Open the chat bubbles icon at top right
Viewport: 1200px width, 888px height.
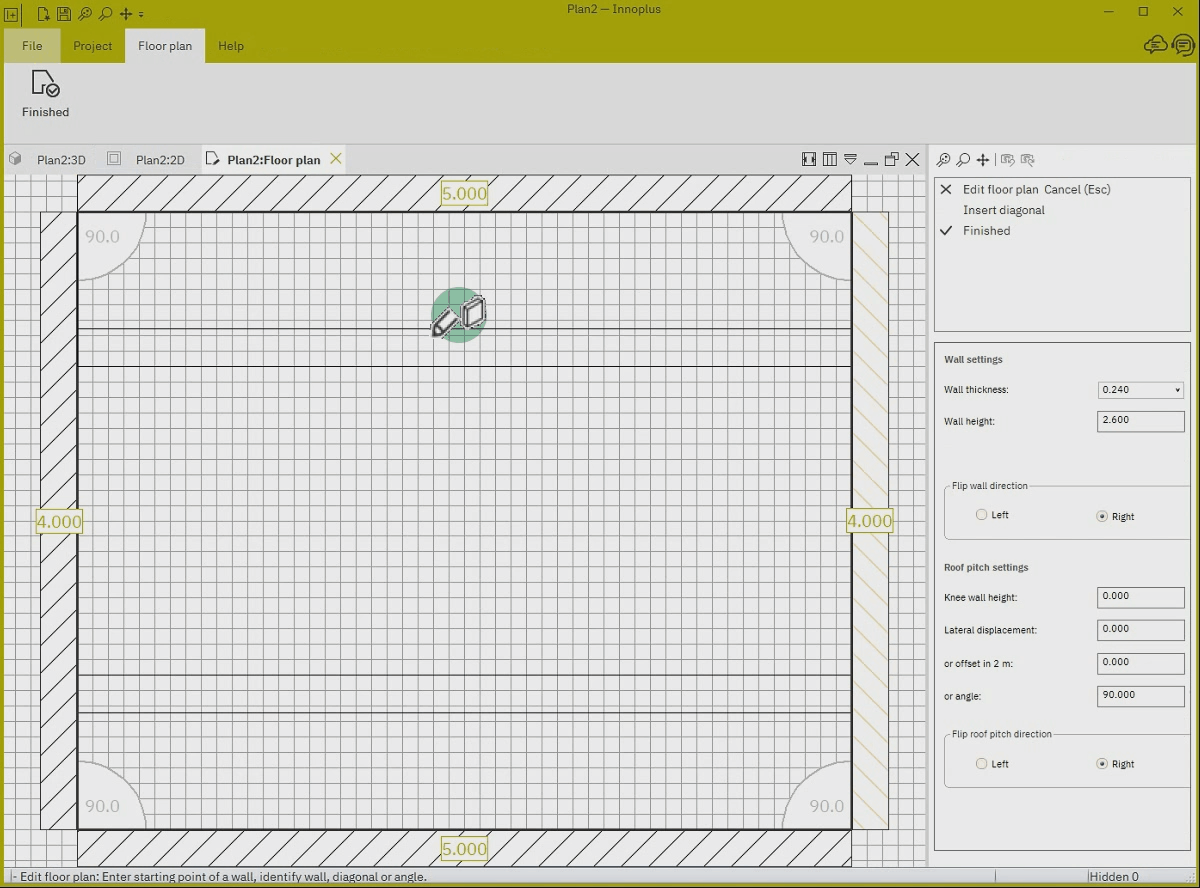pyautogui.click(x=1155, y=45)
